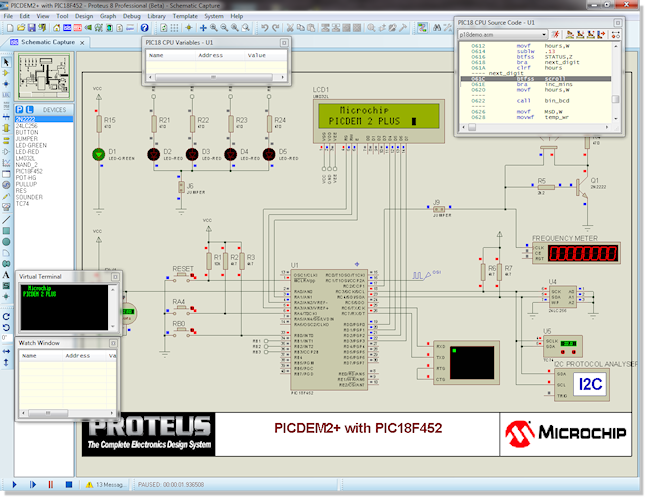Screen dimensions: 646x498
Task: Click the Step Over icon in Source Code window
Action: pos(570,35)
